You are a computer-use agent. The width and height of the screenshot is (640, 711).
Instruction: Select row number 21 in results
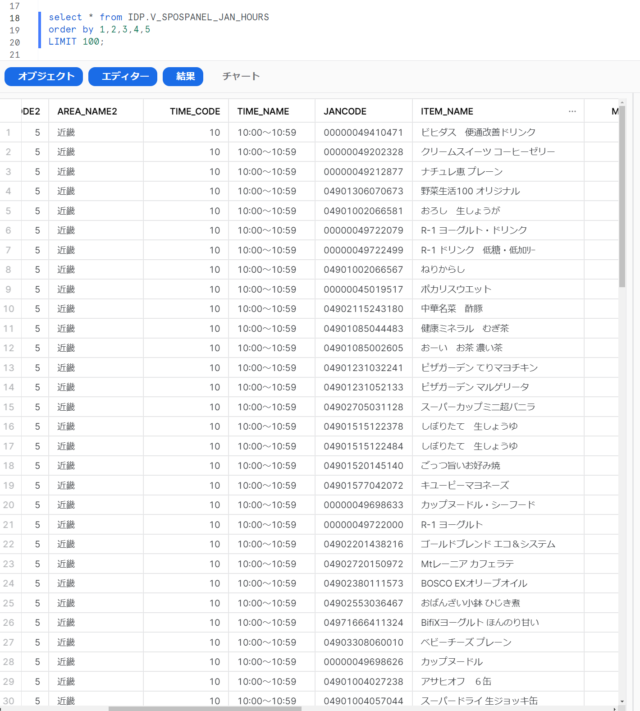pos(9,525)
